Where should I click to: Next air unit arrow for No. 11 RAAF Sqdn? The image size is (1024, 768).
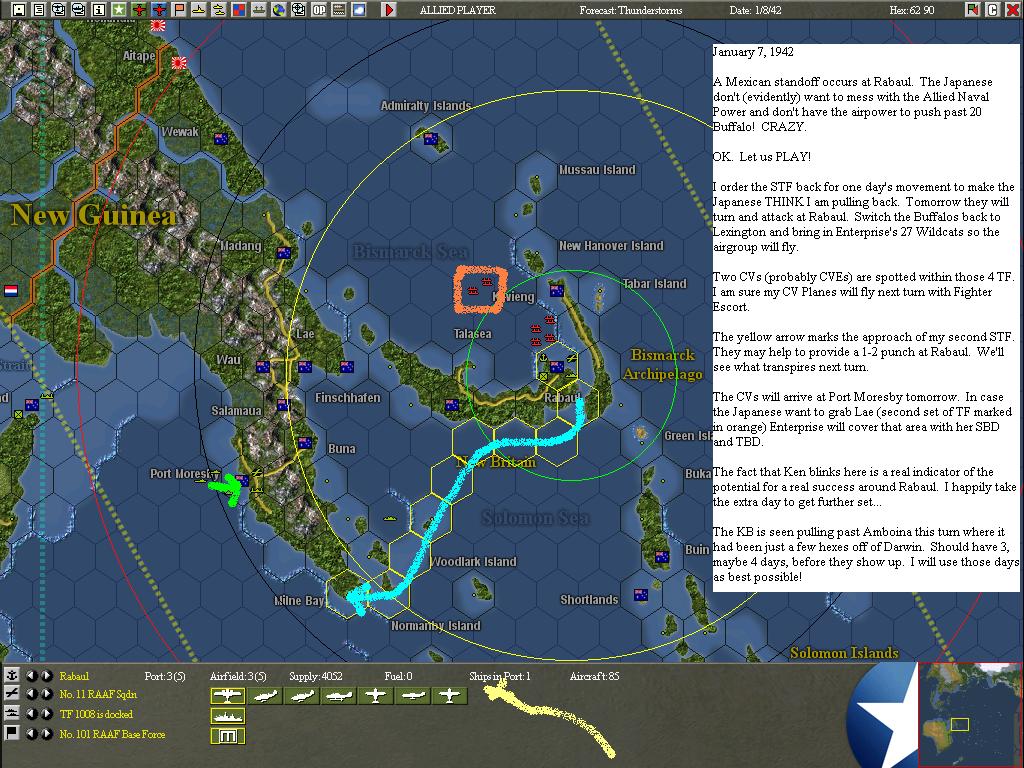tap(46, 694)
